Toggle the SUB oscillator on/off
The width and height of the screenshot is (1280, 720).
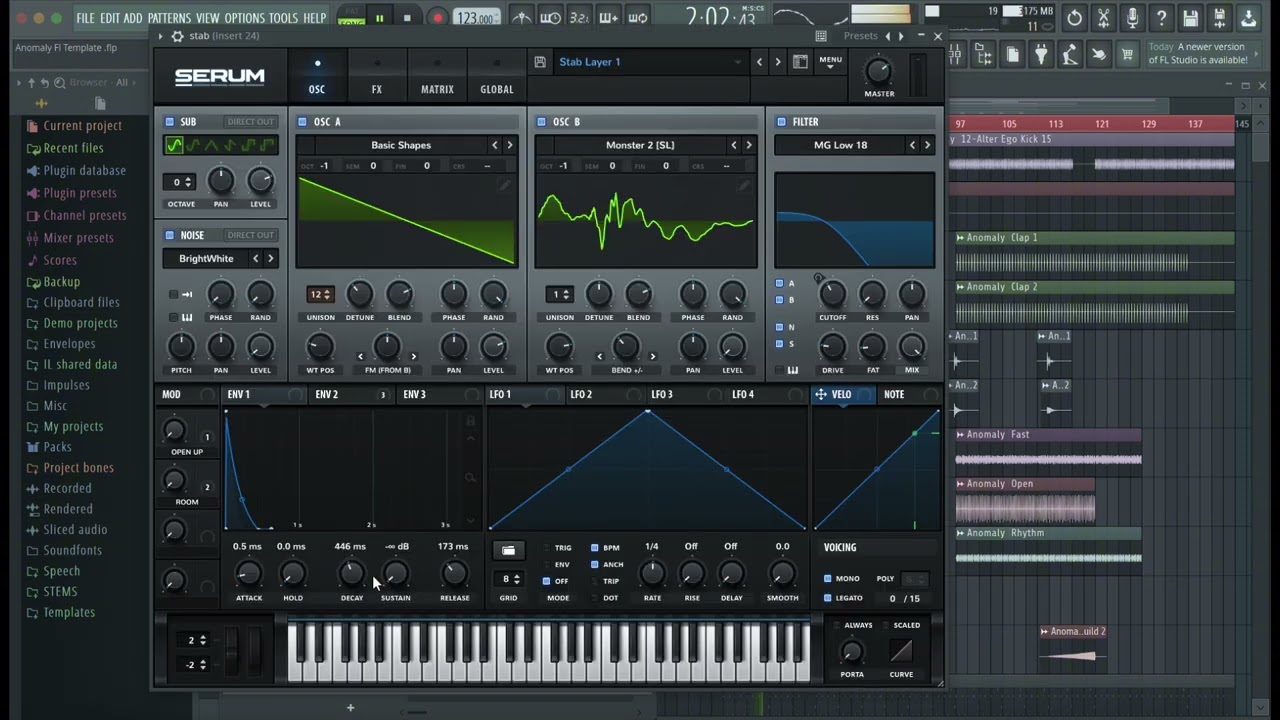pos(169,122)
